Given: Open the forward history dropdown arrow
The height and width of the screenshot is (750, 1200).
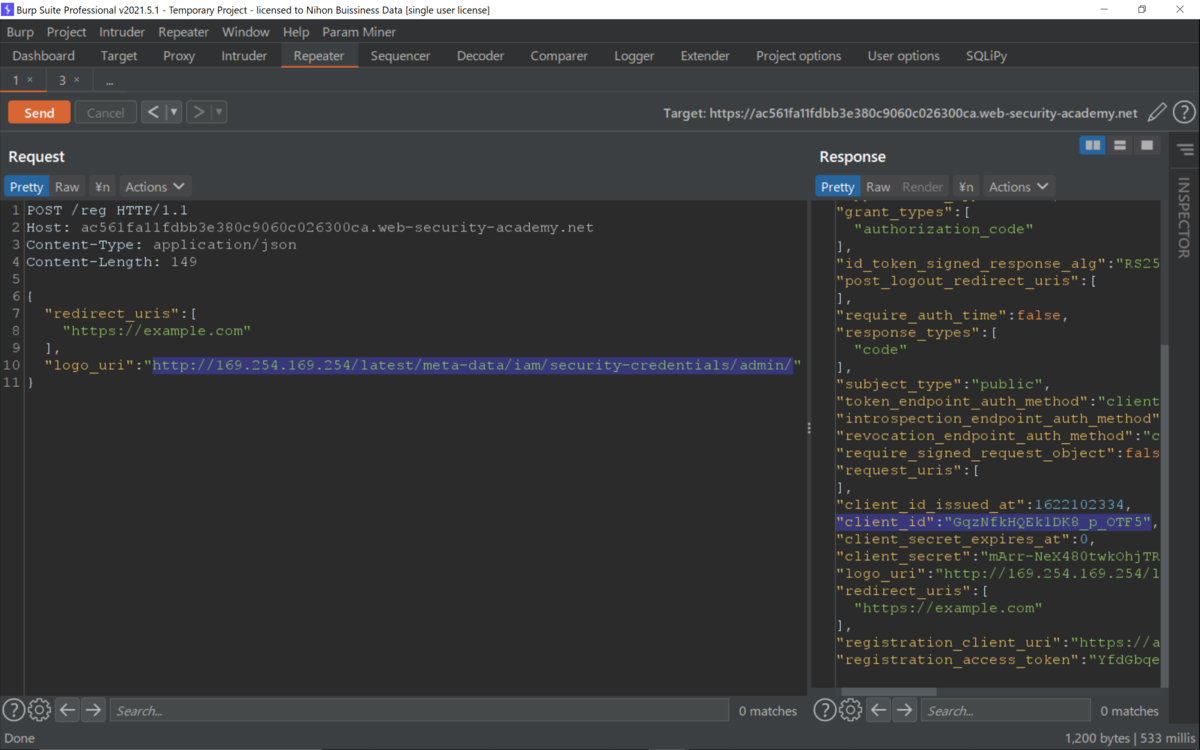Looking at the screenshot, I should coord(219,112).
